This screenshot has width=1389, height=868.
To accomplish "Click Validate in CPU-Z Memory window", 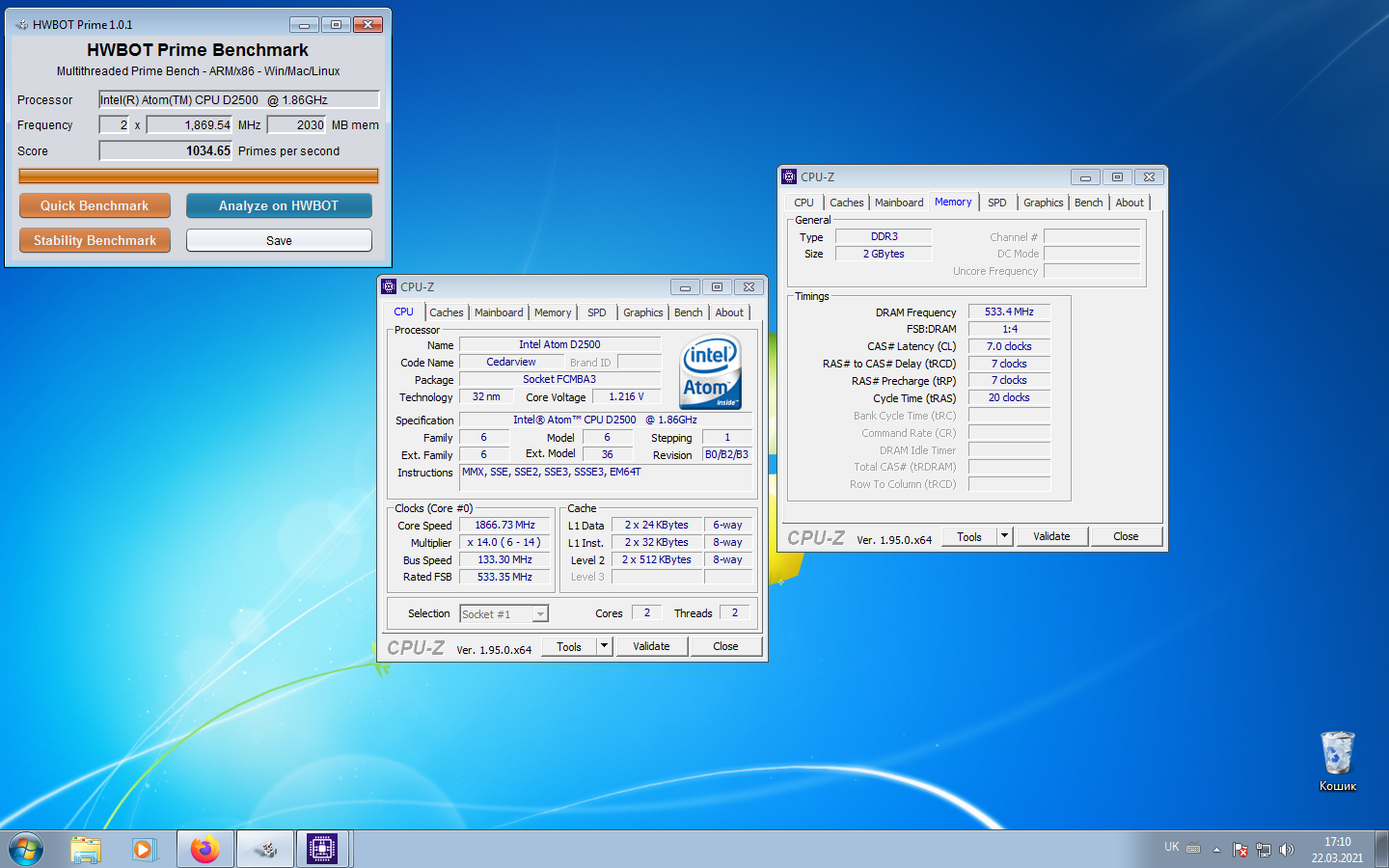I will coord(1051,537).
